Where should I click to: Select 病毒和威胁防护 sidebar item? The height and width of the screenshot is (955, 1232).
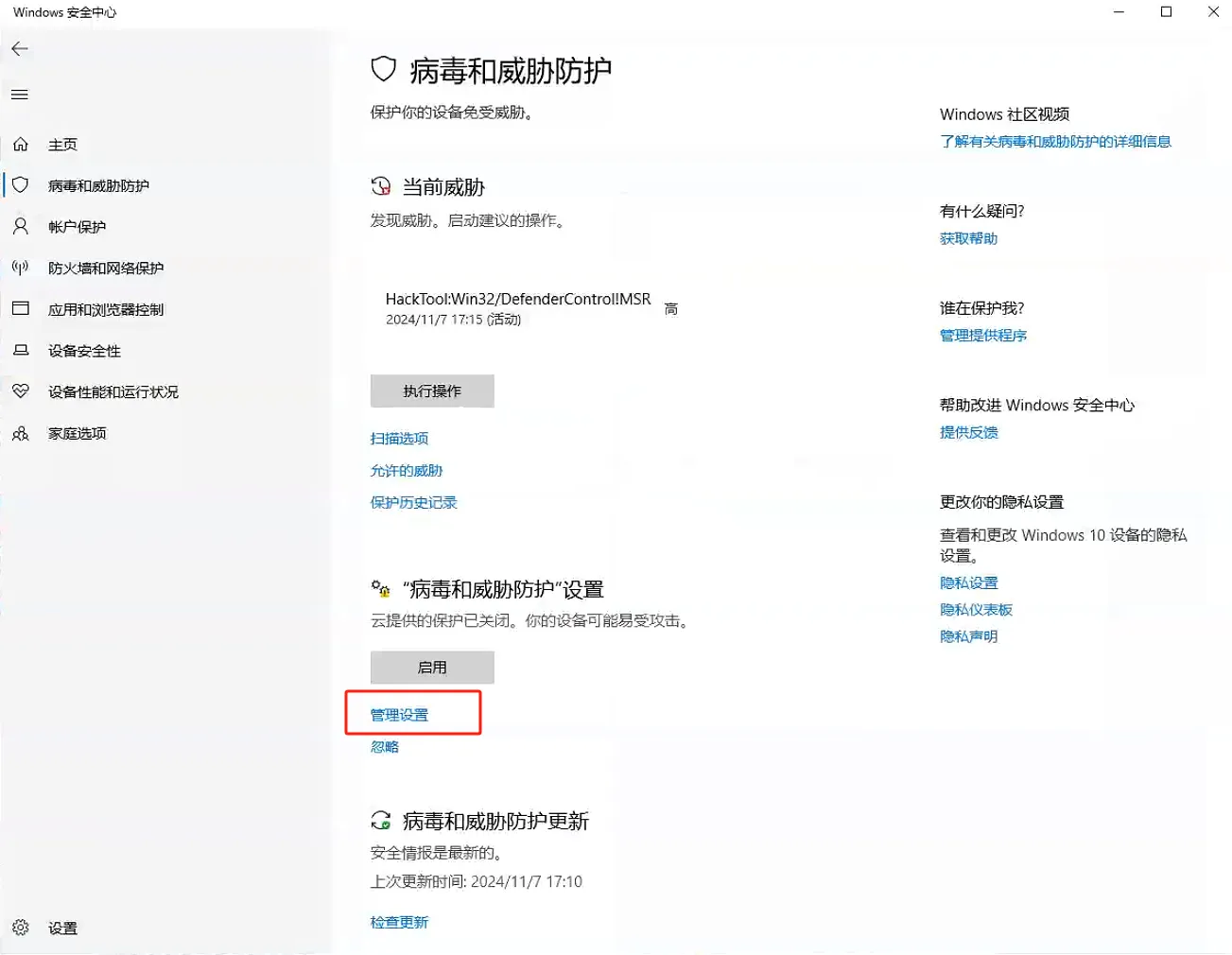click(x=98, y=186)
